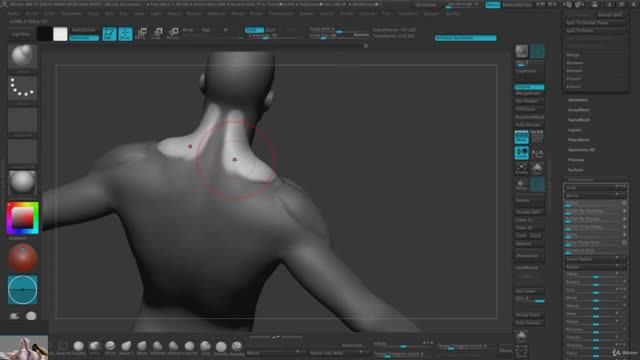640x360 pixels.
Task: Expand the Preview subpalette
Action: 576,160
